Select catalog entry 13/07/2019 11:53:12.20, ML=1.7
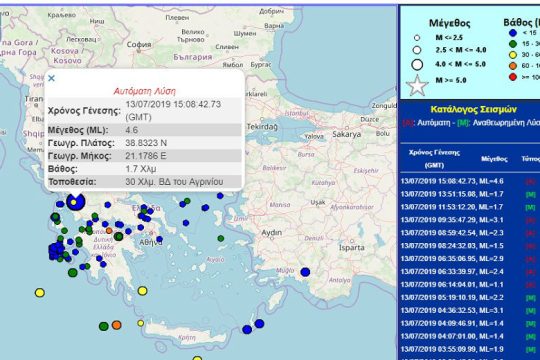Viewport: 540px width, 360px height. click(452, 207)
